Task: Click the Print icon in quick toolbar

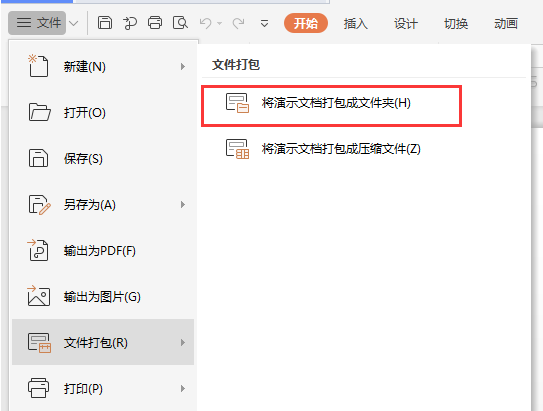Action: pos(155,23)
